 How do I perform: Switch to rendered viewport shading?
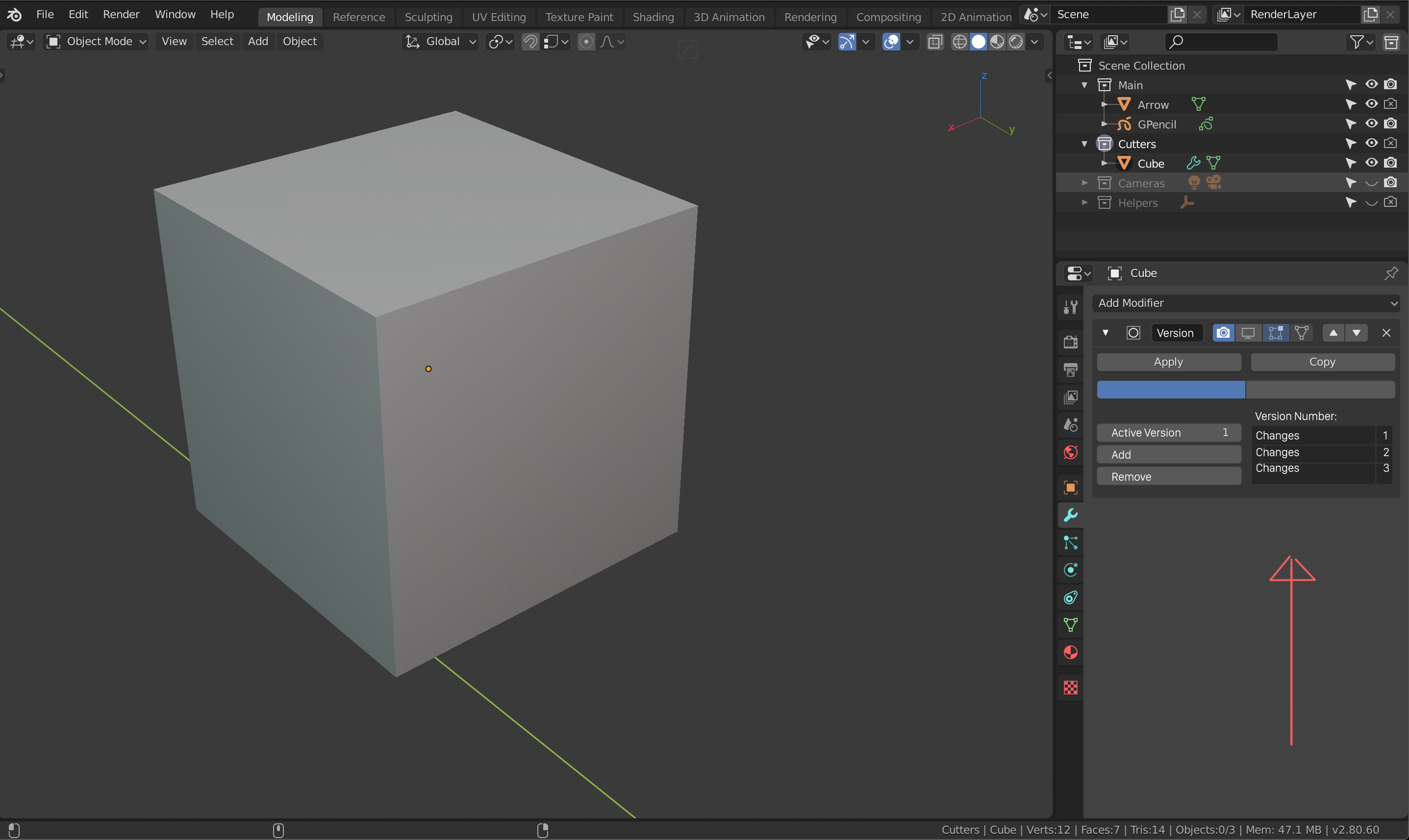click(x=1016, y=41)
